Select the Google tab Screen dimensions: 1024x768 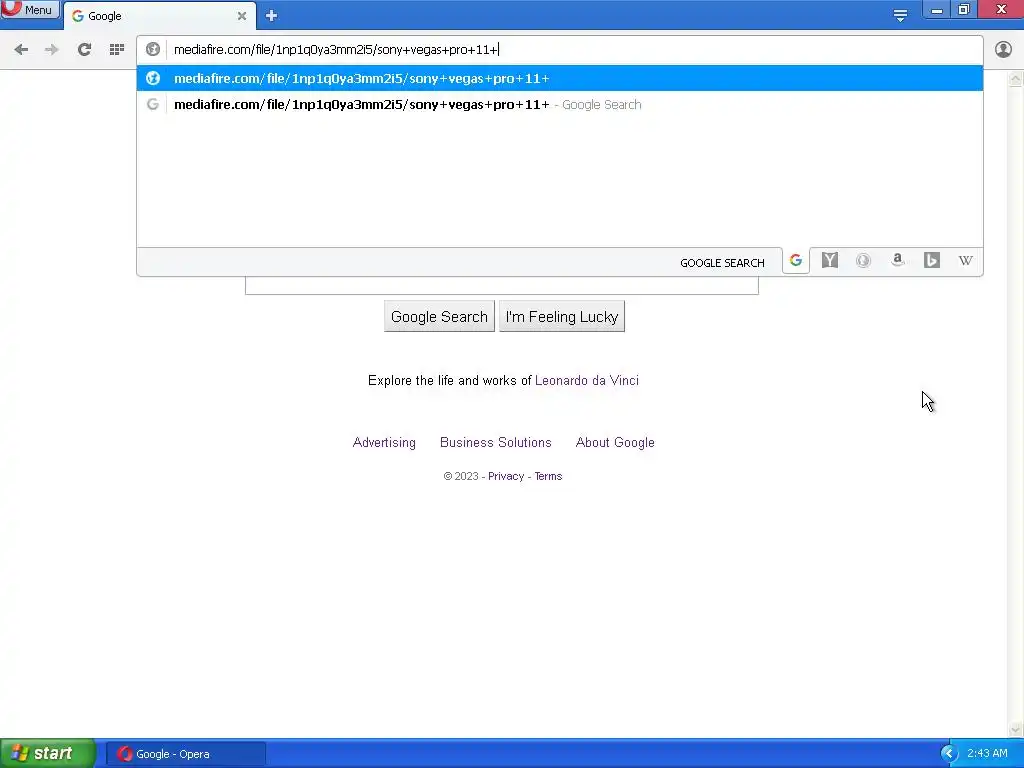point(159,16)
